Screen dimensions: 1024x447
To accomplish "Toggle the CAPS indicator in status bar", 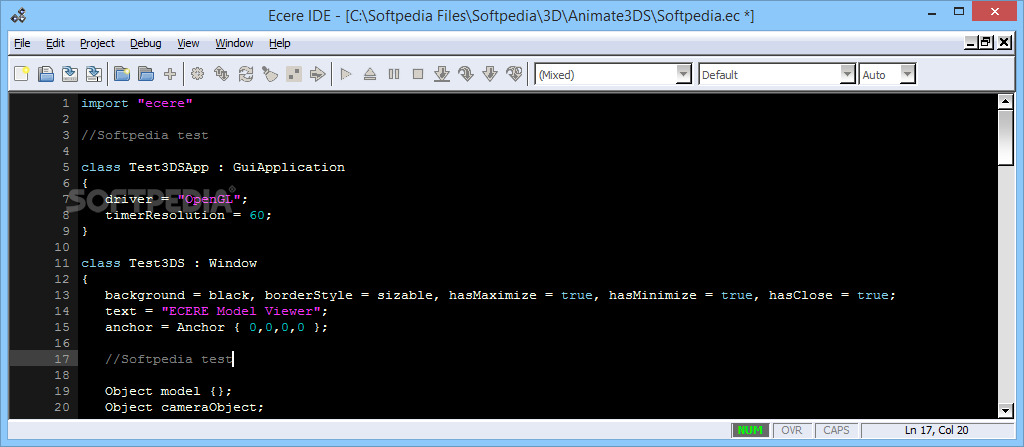I will click(836, 430).
